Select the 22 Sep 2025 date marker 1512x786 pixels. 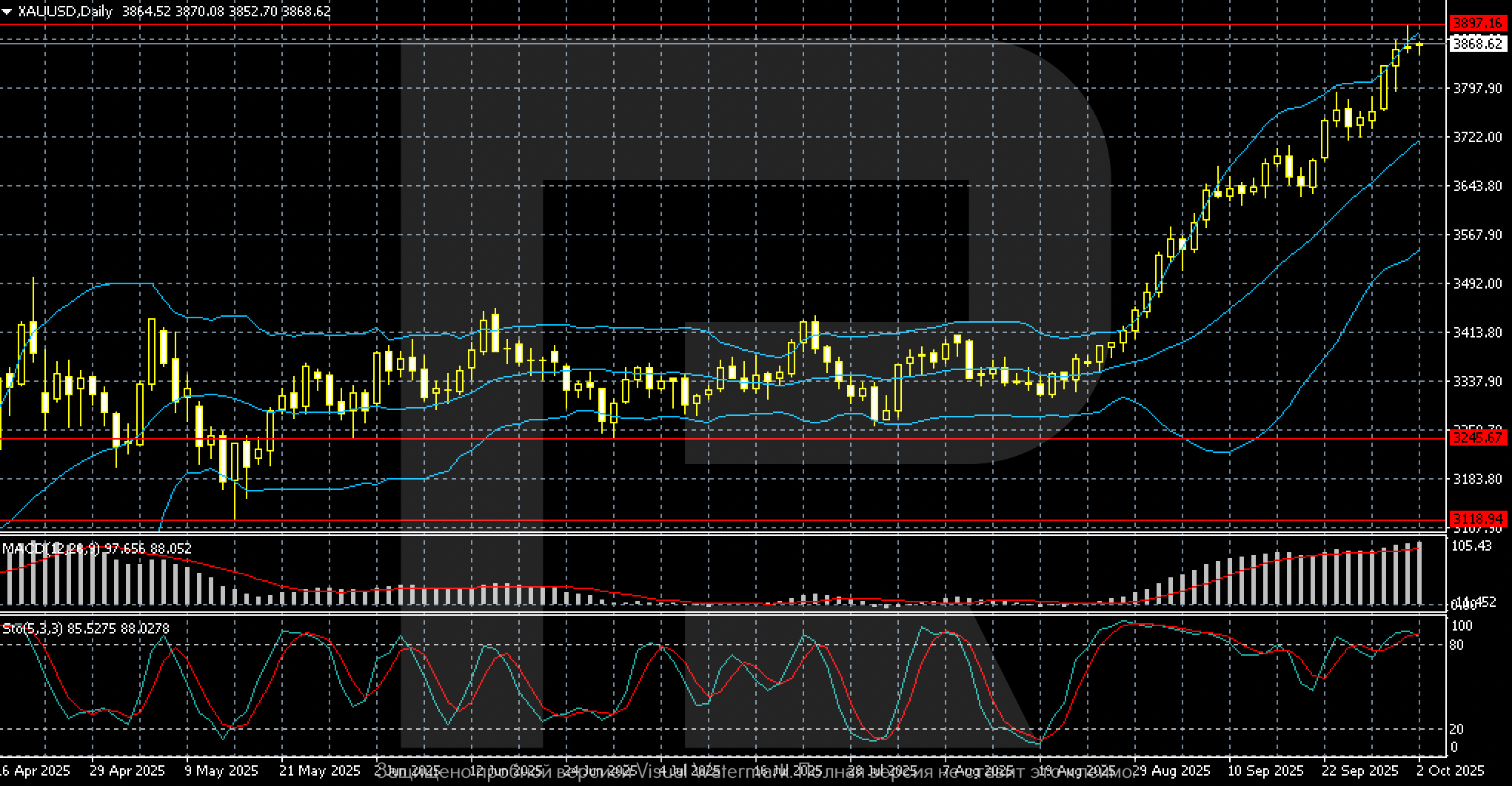coord(1360,770)
